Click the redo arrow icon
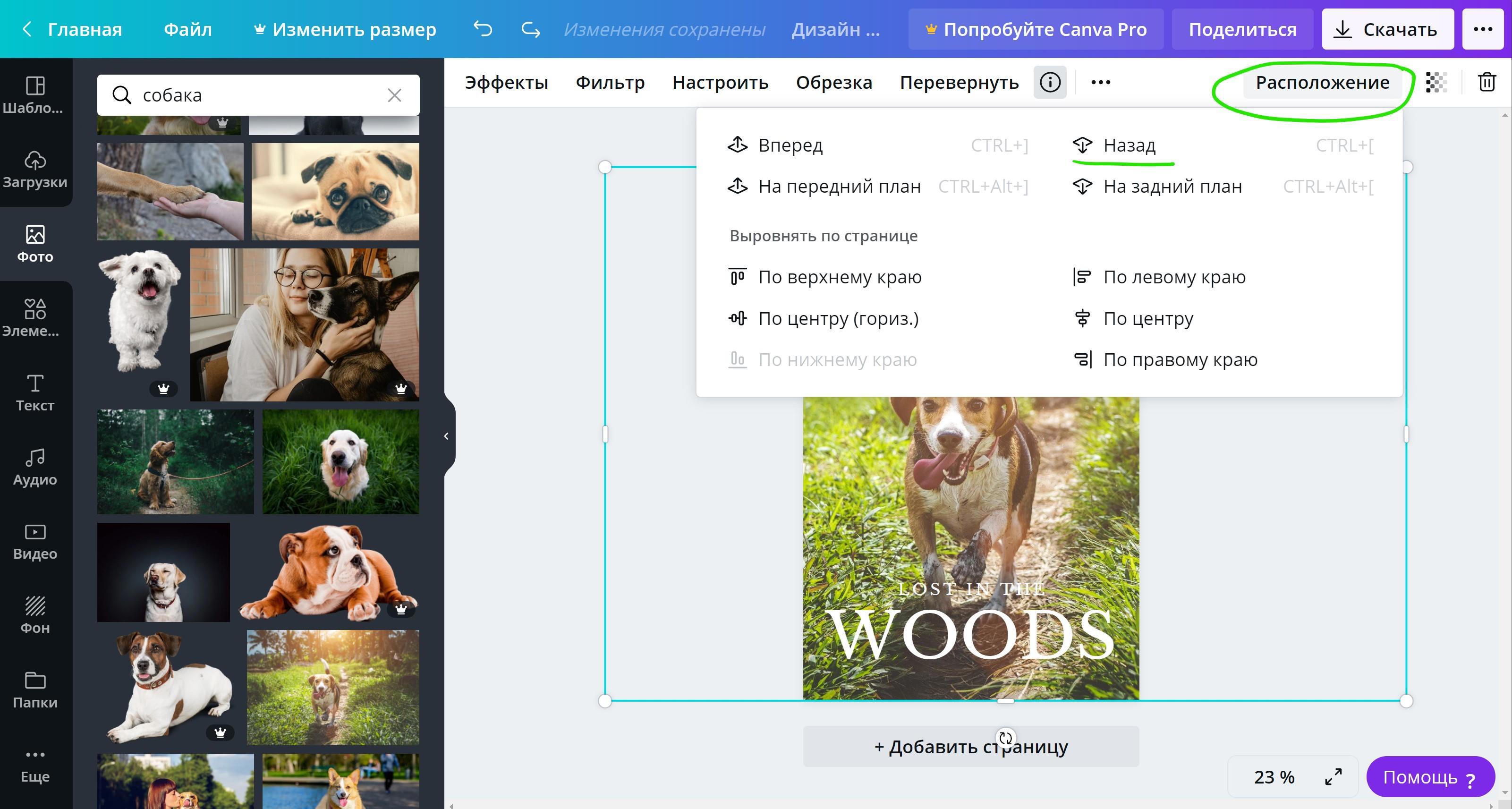Screen dimensions: 1512x809 (x=531, y=29)
